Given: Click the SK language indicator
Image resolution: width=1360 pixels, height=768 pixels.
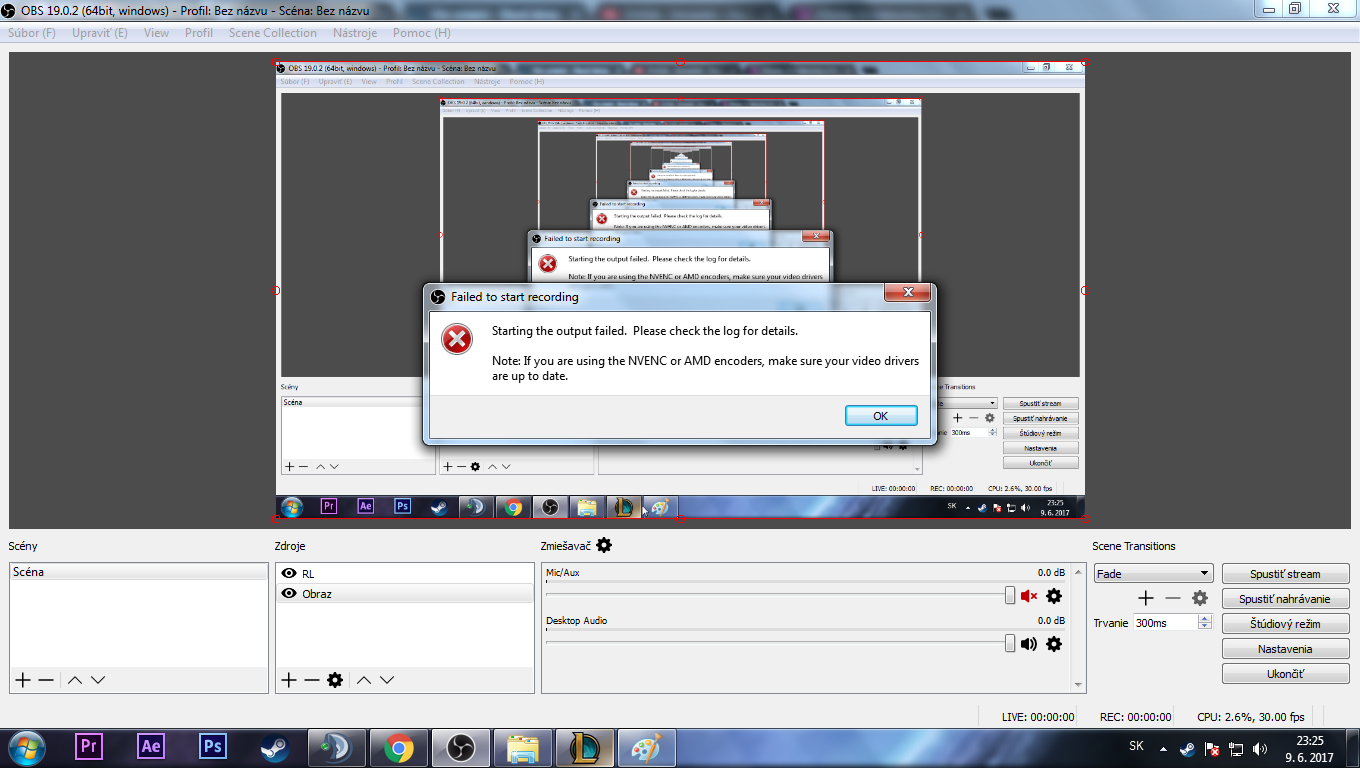Looking at the screenshot, I should pyautogui.click(x=1136, y=746).
